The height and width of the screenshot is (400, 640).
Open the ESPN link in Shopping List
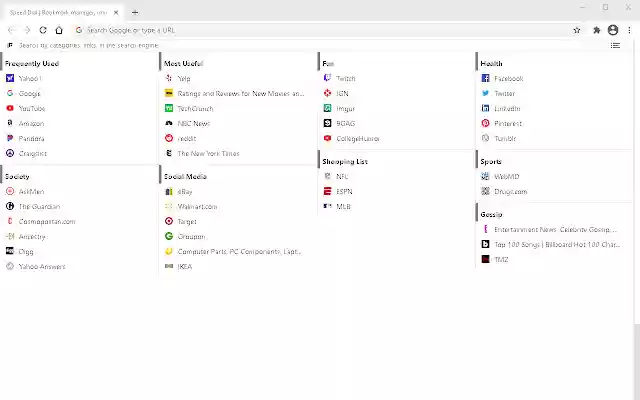tap(344, 191)
